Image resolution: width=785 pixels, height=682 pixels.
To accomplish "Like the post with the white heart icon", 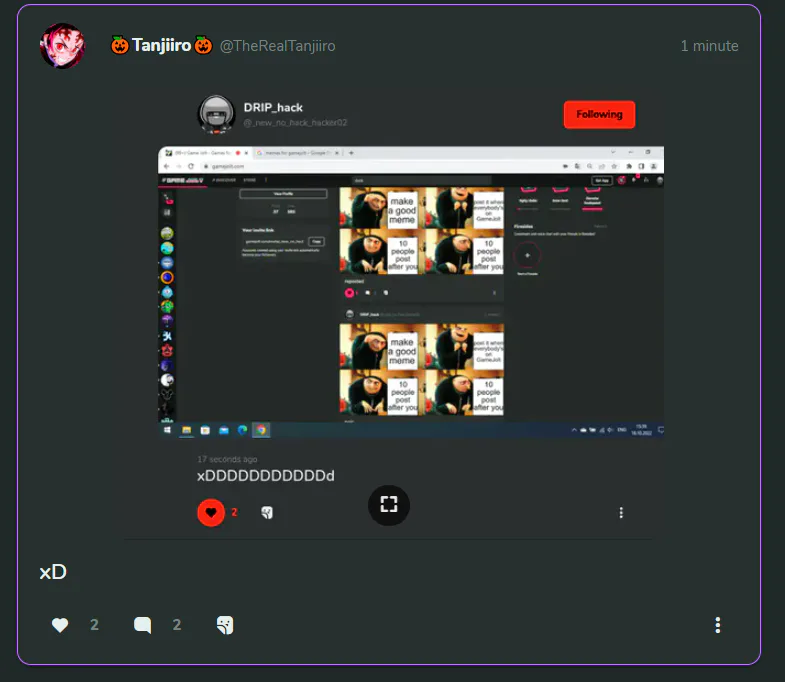I will coord(60,624).
